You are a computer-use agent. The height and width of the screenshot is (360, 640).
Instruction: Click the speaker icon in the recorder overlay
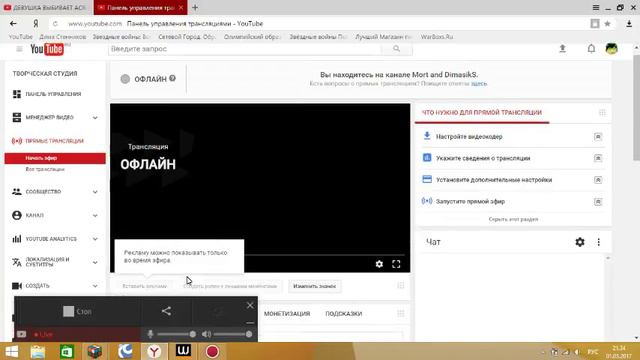(x=207, y=334)
